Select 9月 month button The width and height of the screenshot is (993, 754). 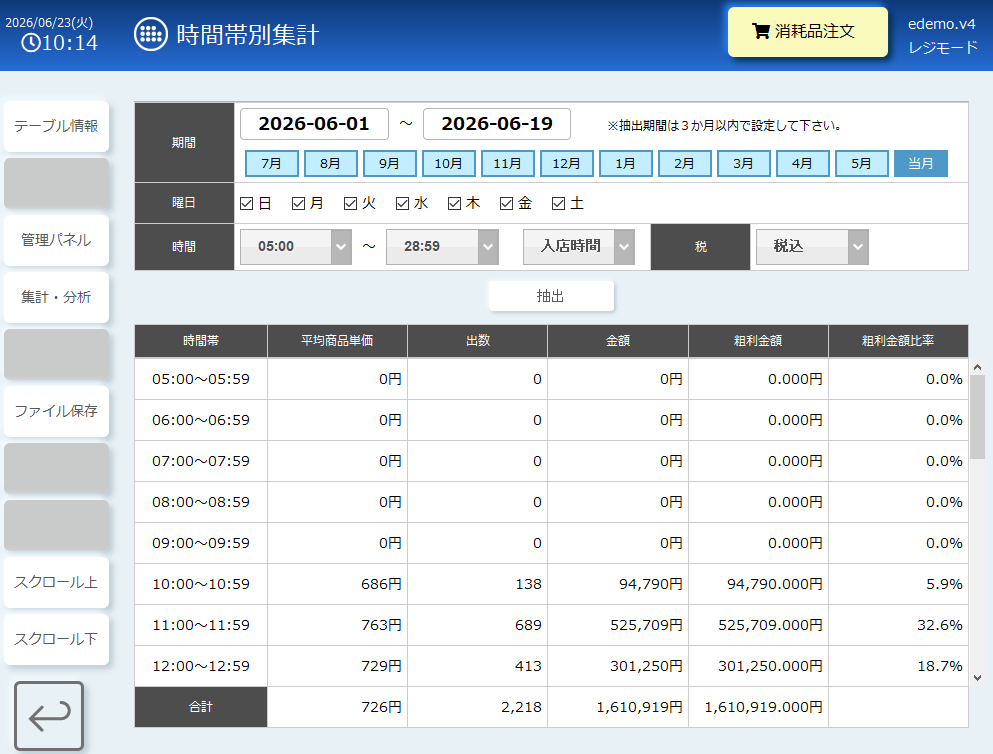coord(389,163)
